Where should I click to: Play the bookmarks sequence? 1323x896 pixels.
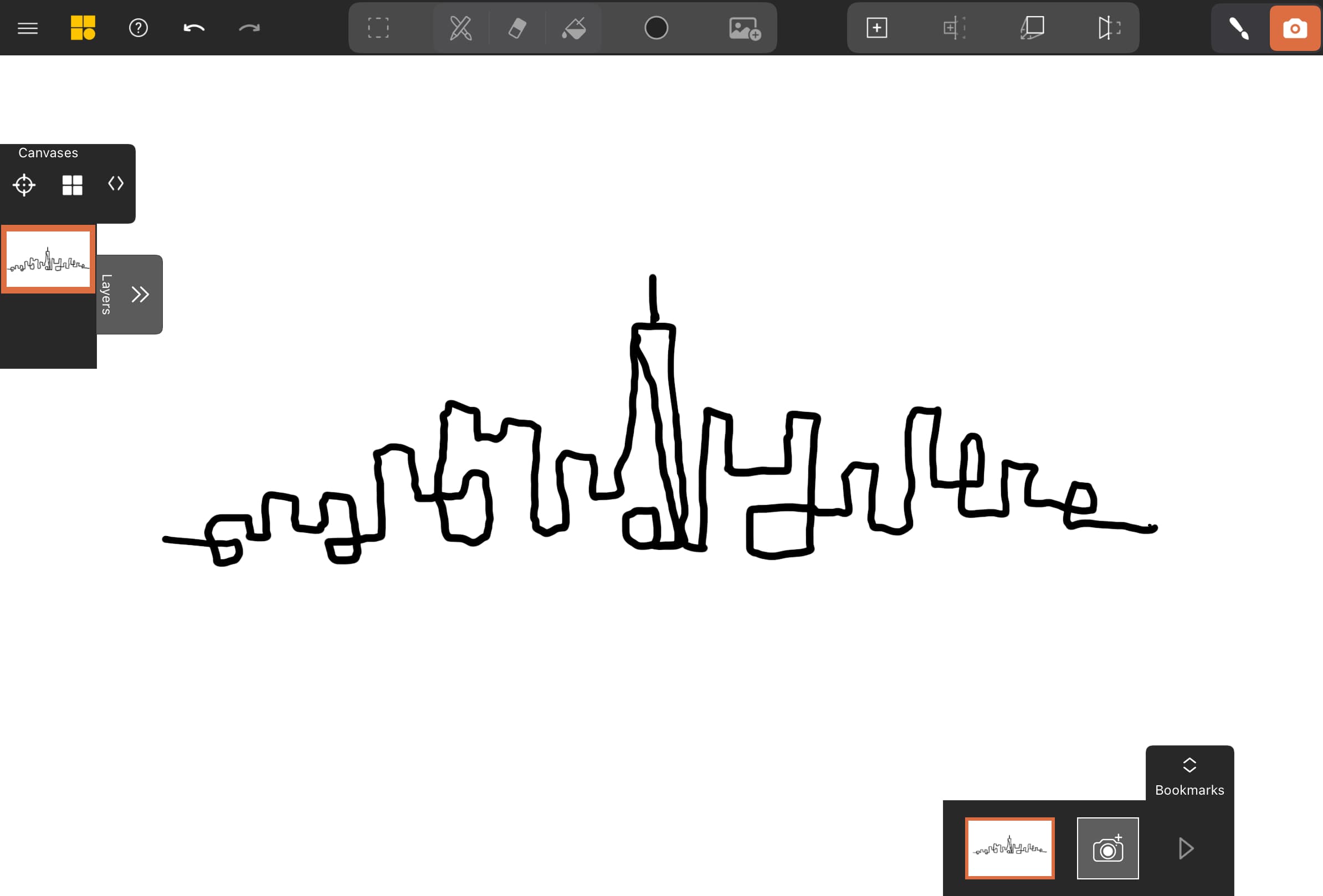pos(1186,848)
